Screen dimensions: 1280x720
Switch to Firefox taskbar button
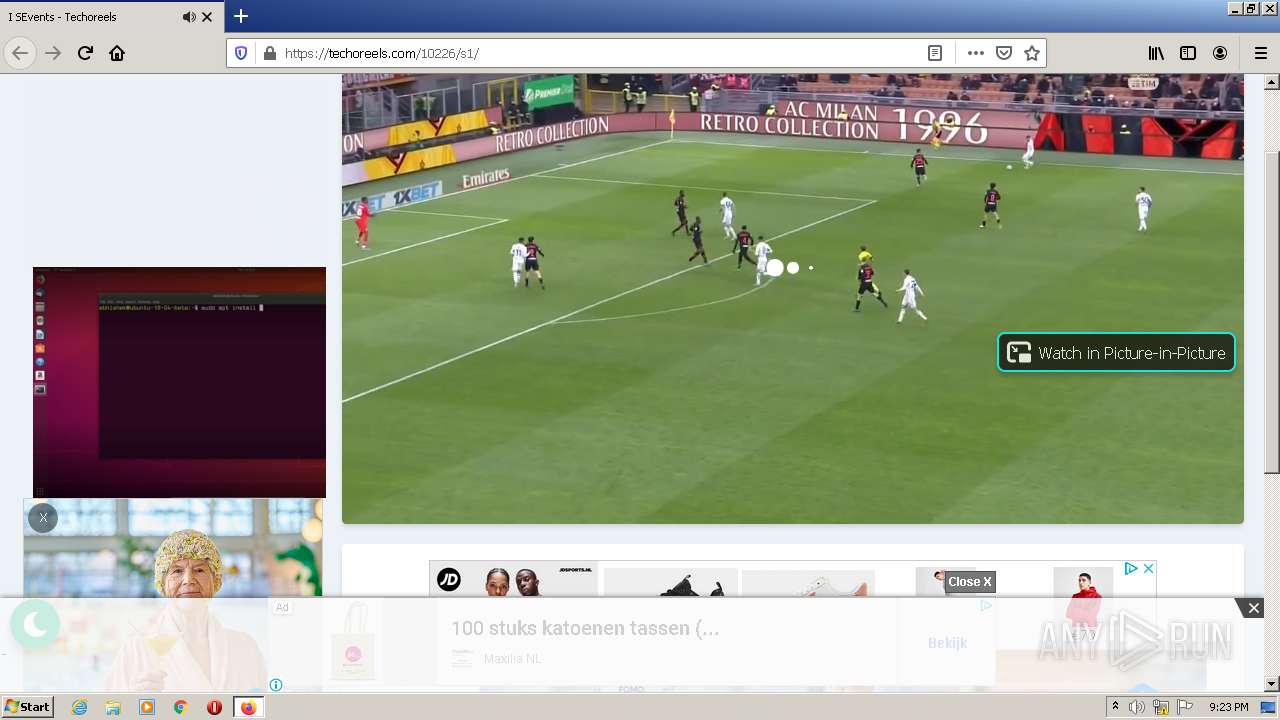pos(248,707)
